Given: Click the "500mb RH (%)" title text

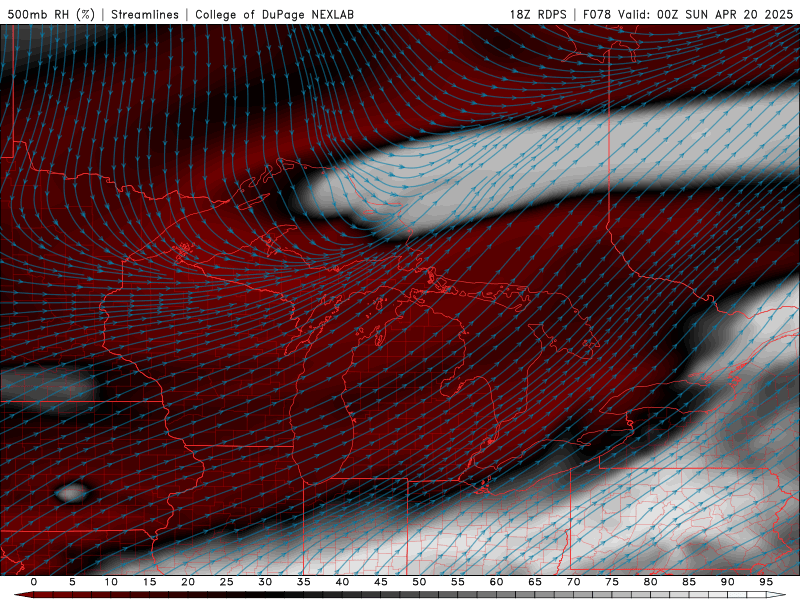Looking at the screenshot, I should click(x=51, y=14).
